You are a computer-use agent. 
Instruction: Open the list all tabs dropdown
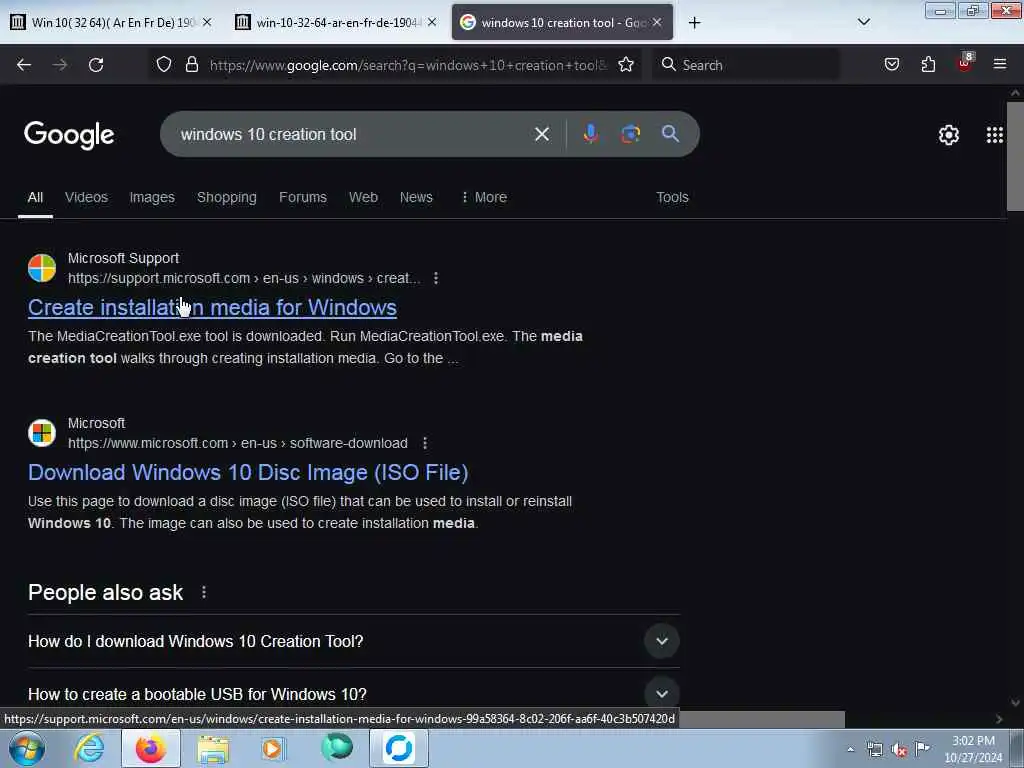coord(863,22)
